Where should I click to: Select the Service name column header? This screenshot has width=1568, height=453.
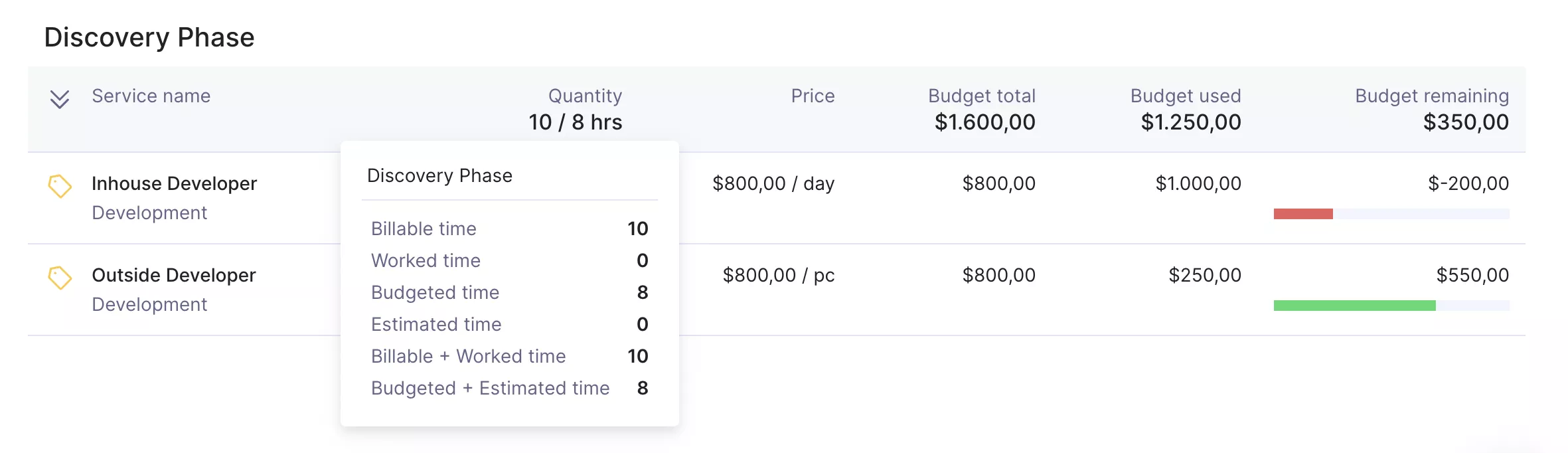click(x=151, y=96)
